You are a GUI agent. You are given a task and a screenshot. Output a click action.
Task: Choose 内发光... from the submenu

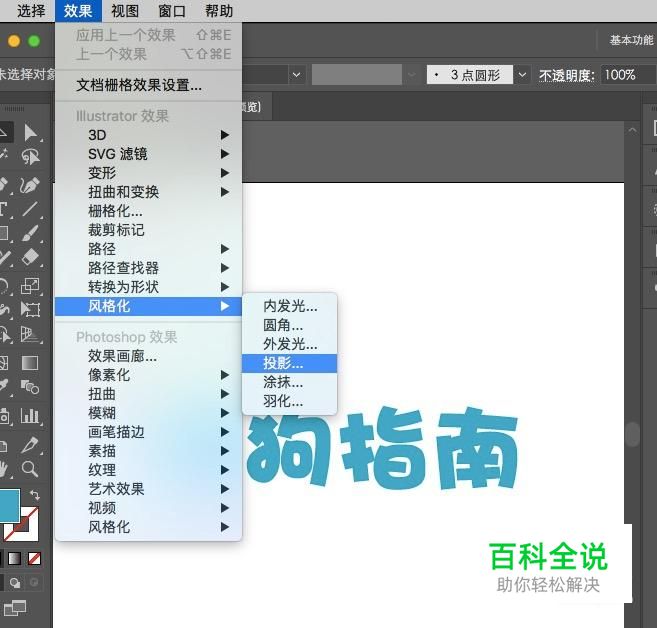[290, 306]
